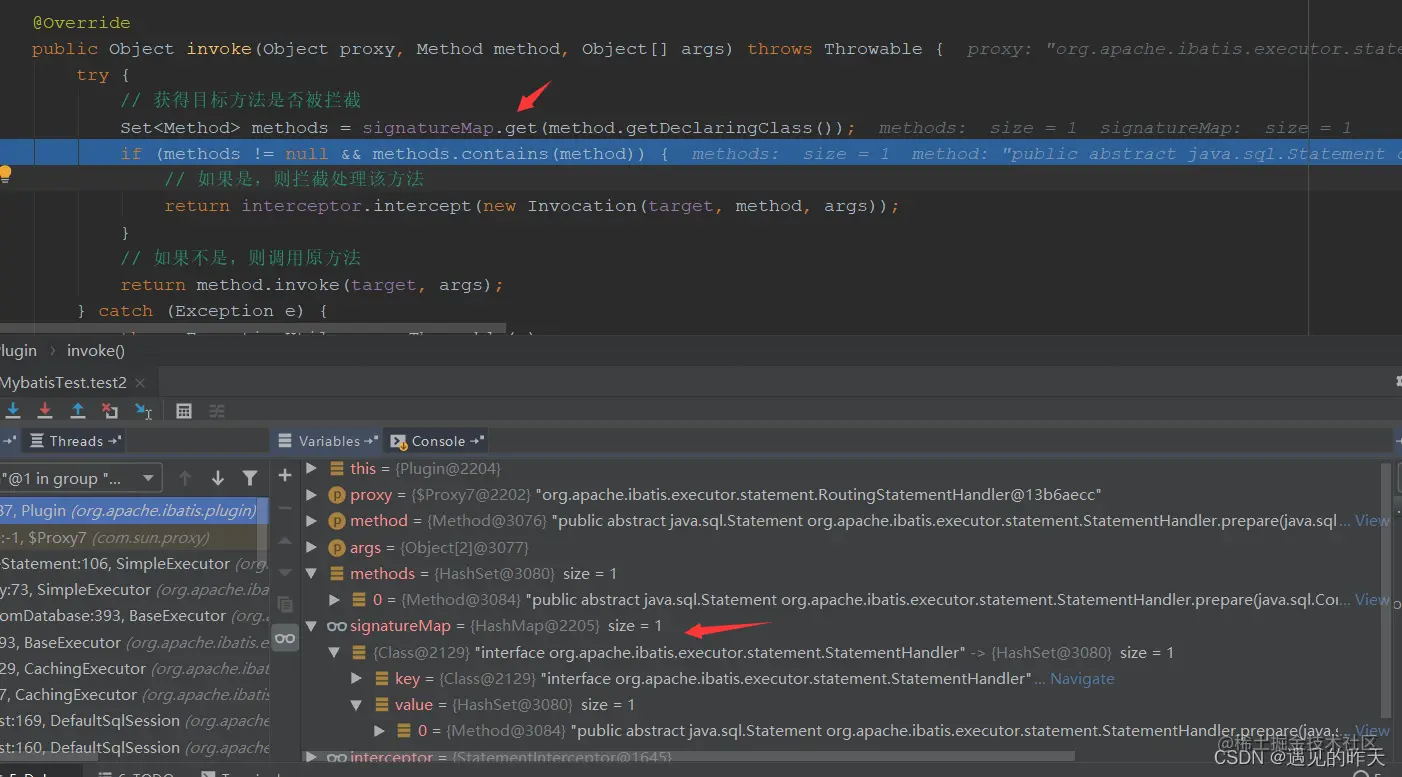Select the SimpleExecutor Statement:106 stack frame
The height and width of the screenshot is (777, 1402).
[x=134, y=563]
